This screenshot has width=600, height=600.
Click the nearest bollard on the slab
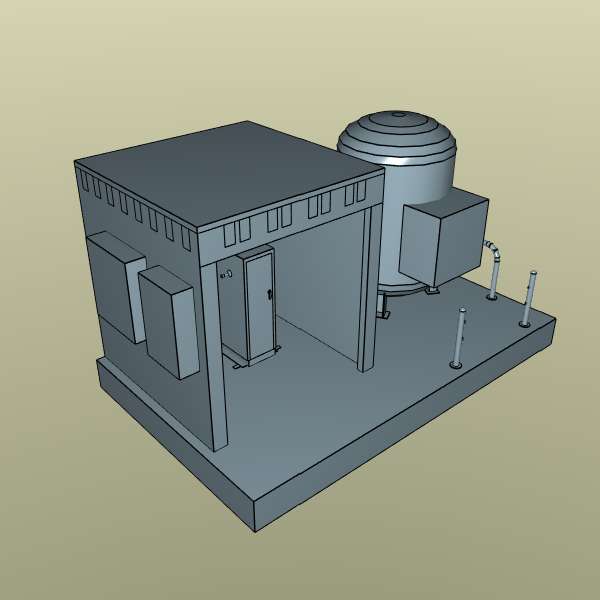[458, 338]
